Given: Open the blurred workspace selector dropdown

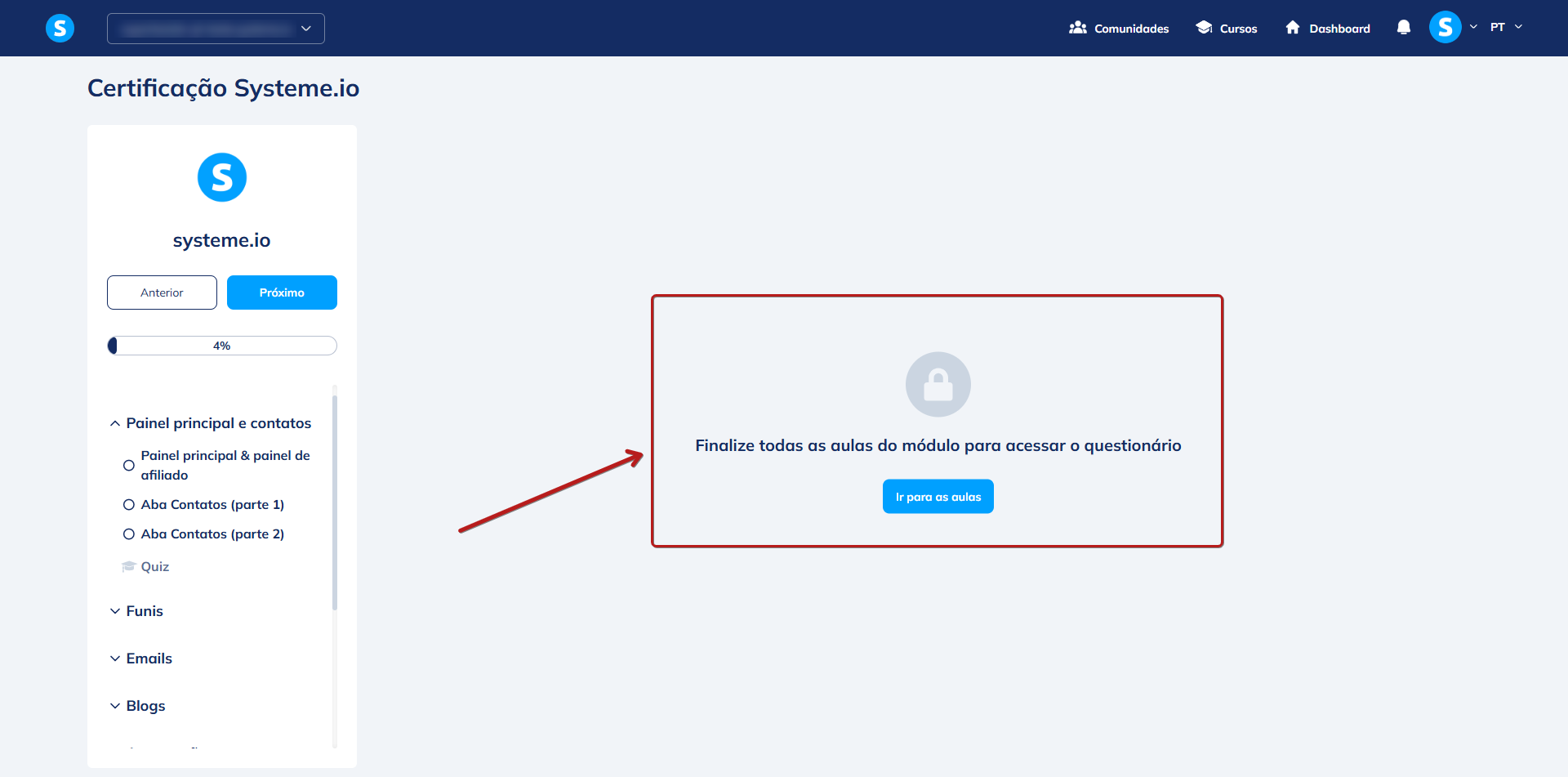Looking at the screenshot, I should tap(216, 29).
